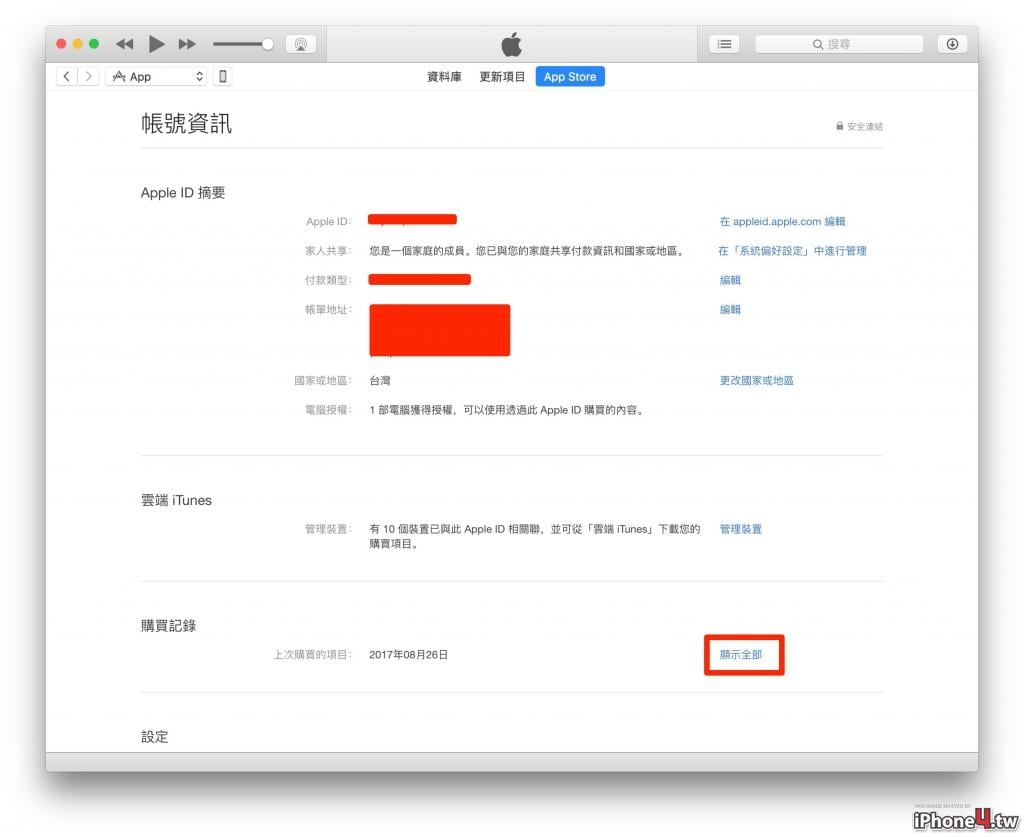Open the iPhone device icon
Image resolution: width=1024 pixels, height=837 pixels.
click(x=223, y=76)
